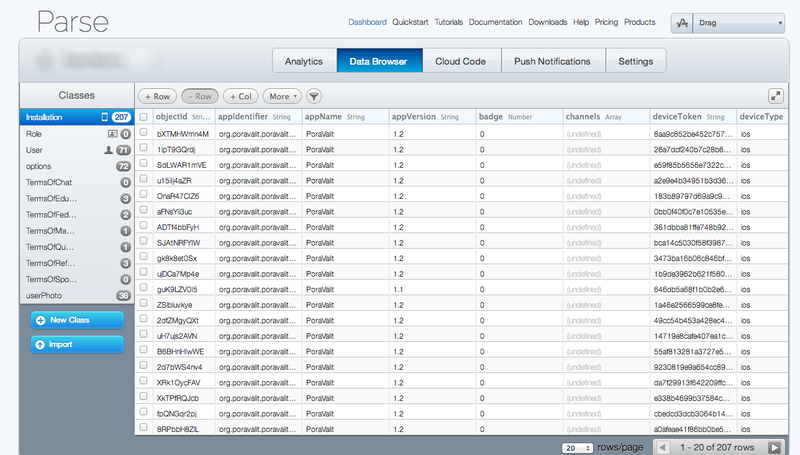Image resolution: width=800 pixels, height=455 pixels.
Task: Click the person icon beside User
Action: (108, 150)
